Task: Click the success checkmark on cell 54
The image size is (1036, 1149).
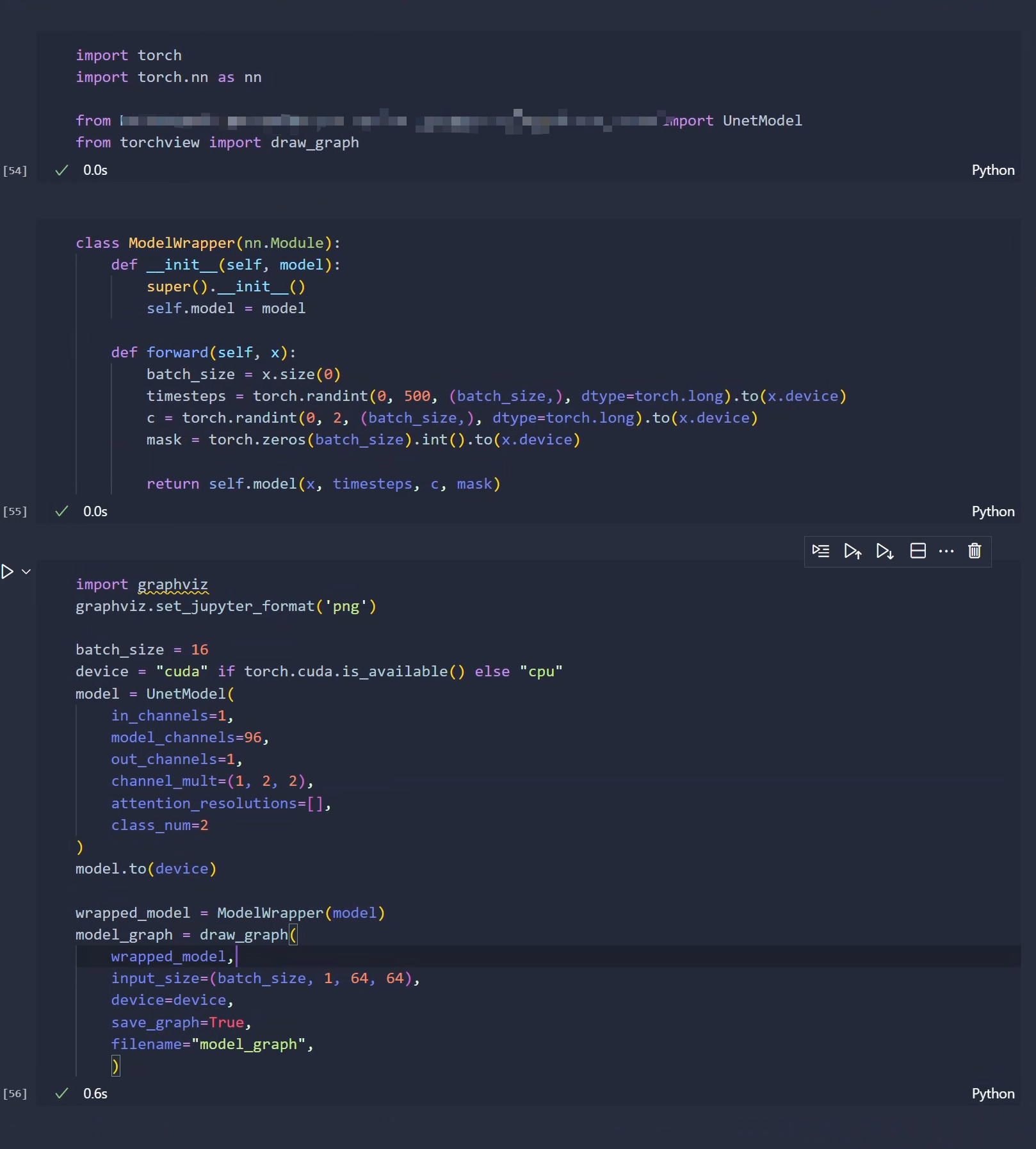Action: 61,170
